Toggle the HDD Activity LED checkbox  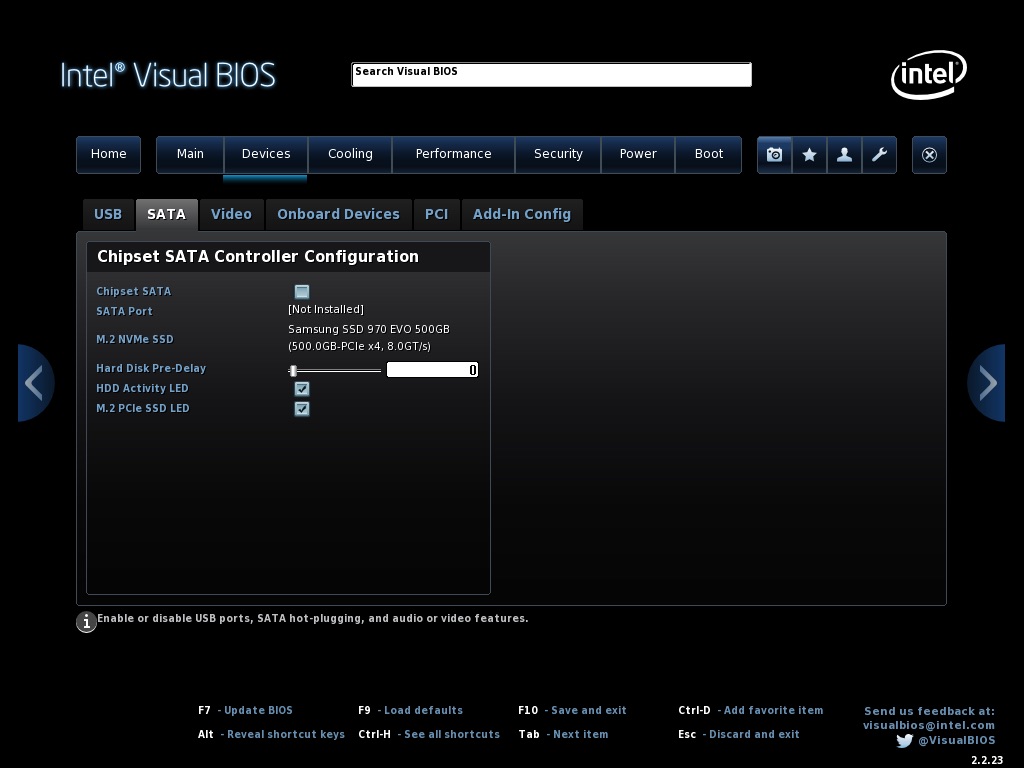(302, 389)
